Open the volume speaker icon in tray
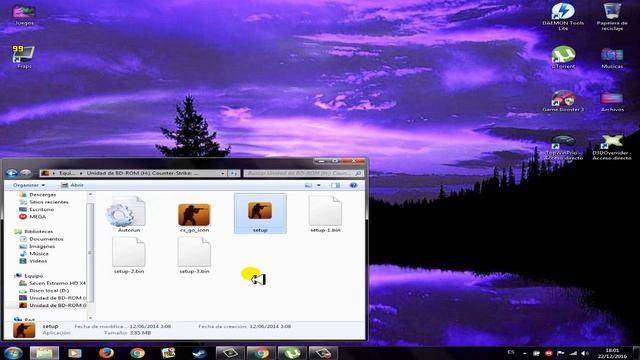Screen dimensions: 640x360 click(585, 353)
